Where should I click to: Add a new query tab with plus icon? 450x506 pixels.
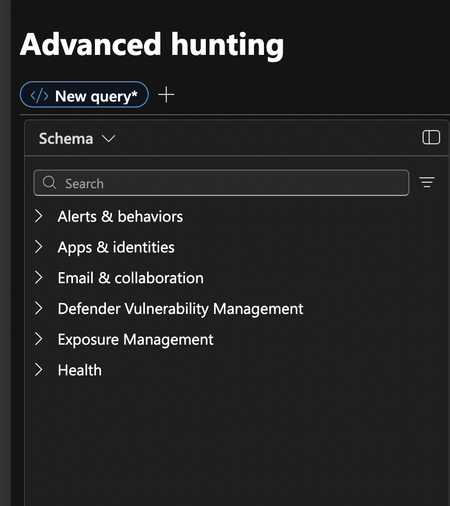pos(166,95)
